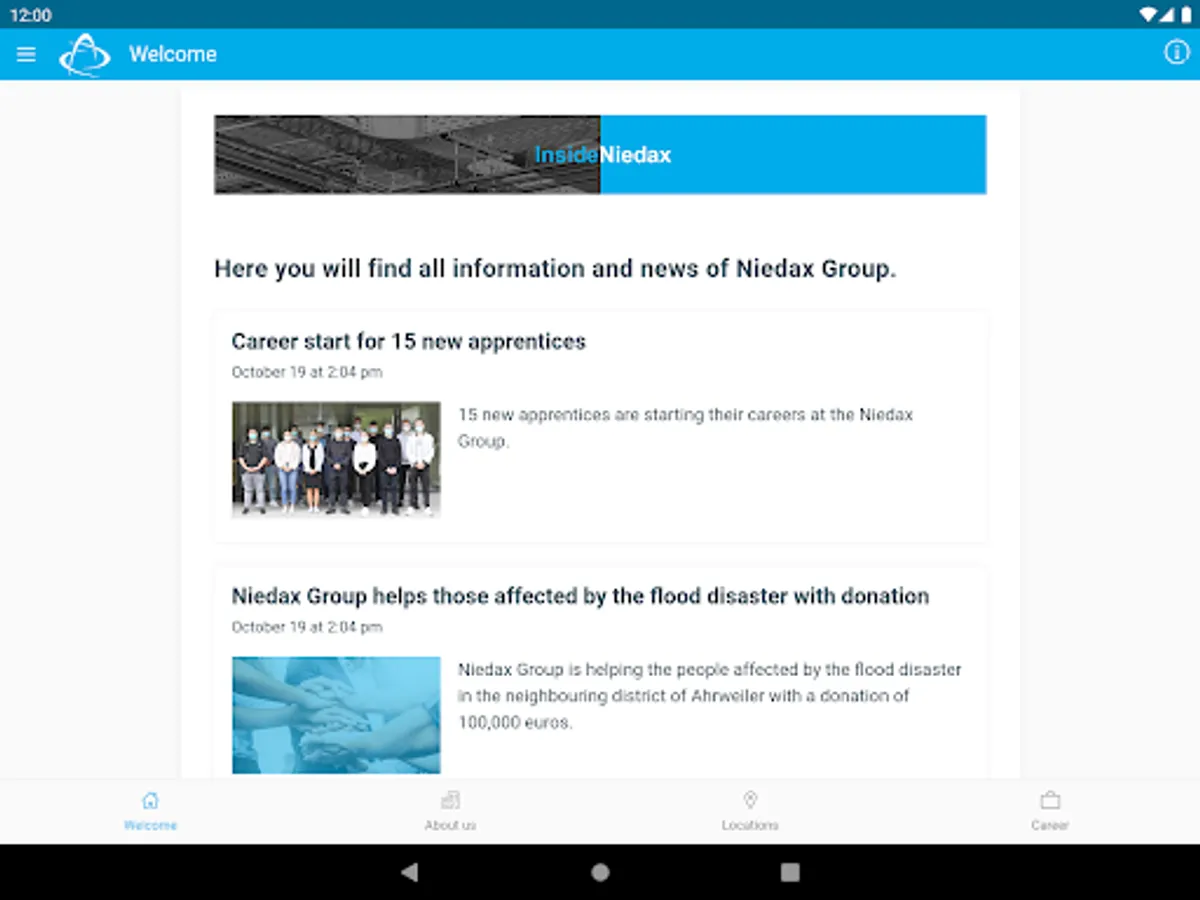Open the Career briefcase icon
Viewport: 1200px width, 900px height.
tap(1050, 801)
